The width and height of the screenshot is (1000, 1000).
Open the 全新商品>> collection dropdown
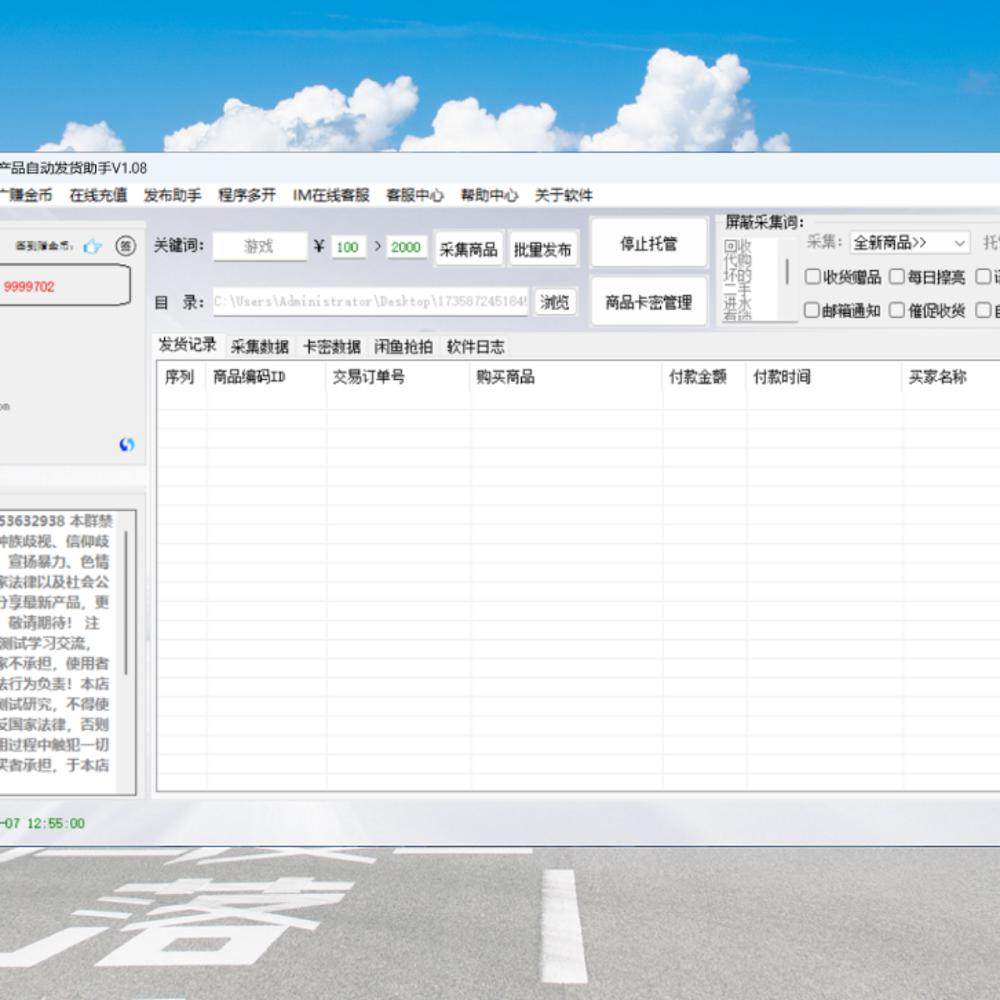point(909,242)
